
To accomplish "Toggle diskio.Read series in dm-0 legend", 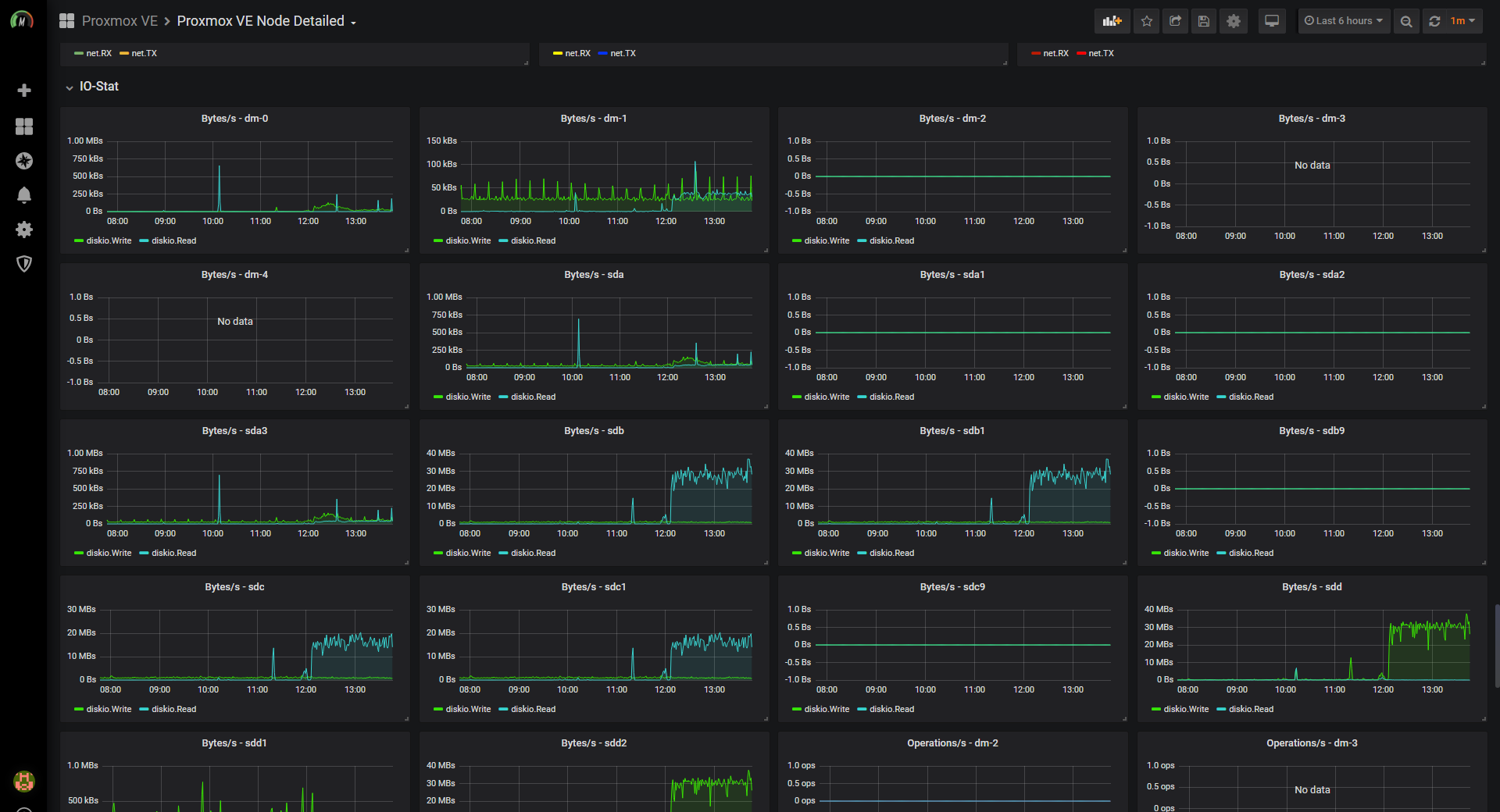I will tap(173, 240).
